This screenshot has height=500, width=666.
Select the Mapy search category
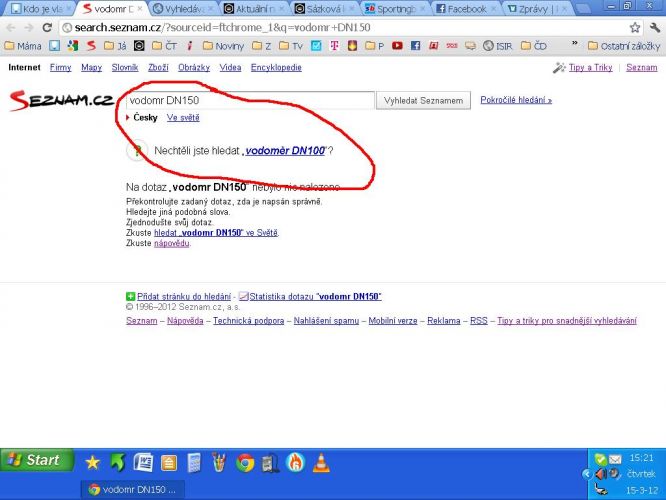point(91,67)
